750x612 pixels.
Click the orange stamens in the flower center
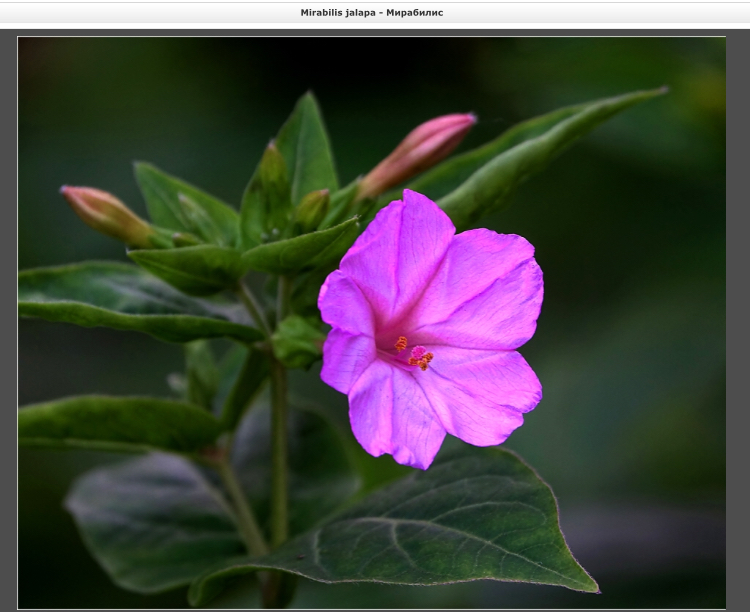click(x=418, y=355)
